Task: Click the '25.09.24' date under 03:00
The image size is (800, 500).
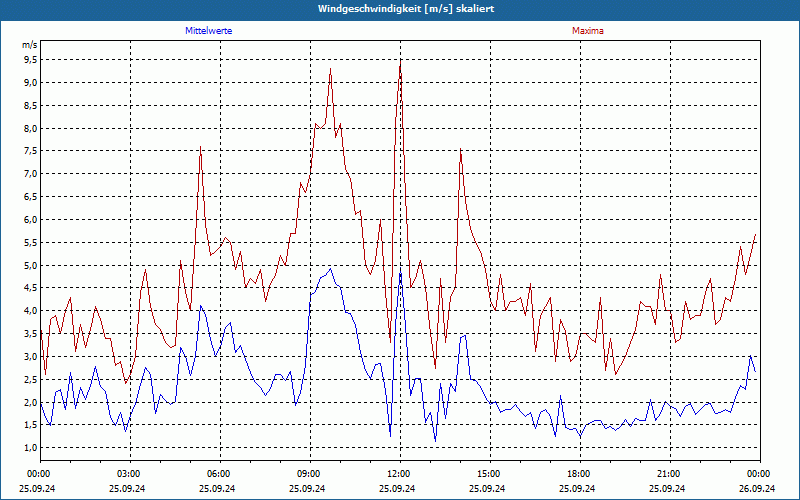Action: (x=128, y=488)
